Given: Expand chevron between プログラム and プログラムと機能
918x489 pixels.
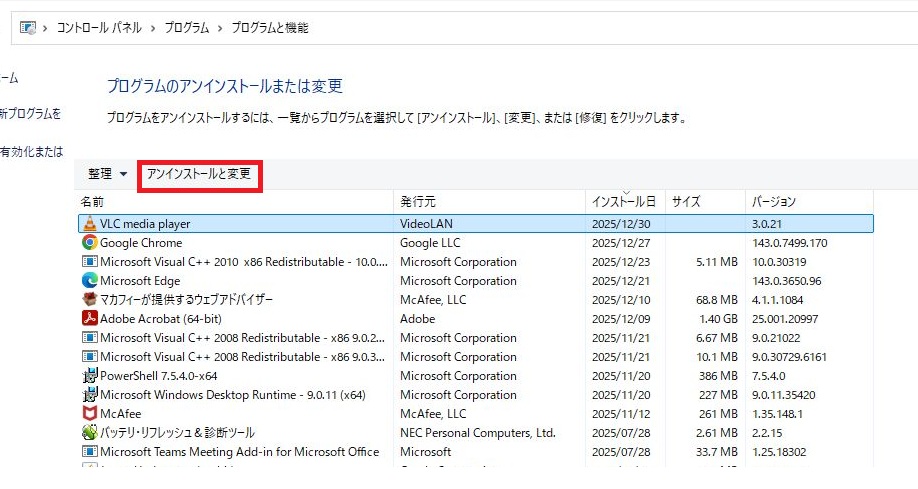Looking at the screenshot, I should 221,28.
